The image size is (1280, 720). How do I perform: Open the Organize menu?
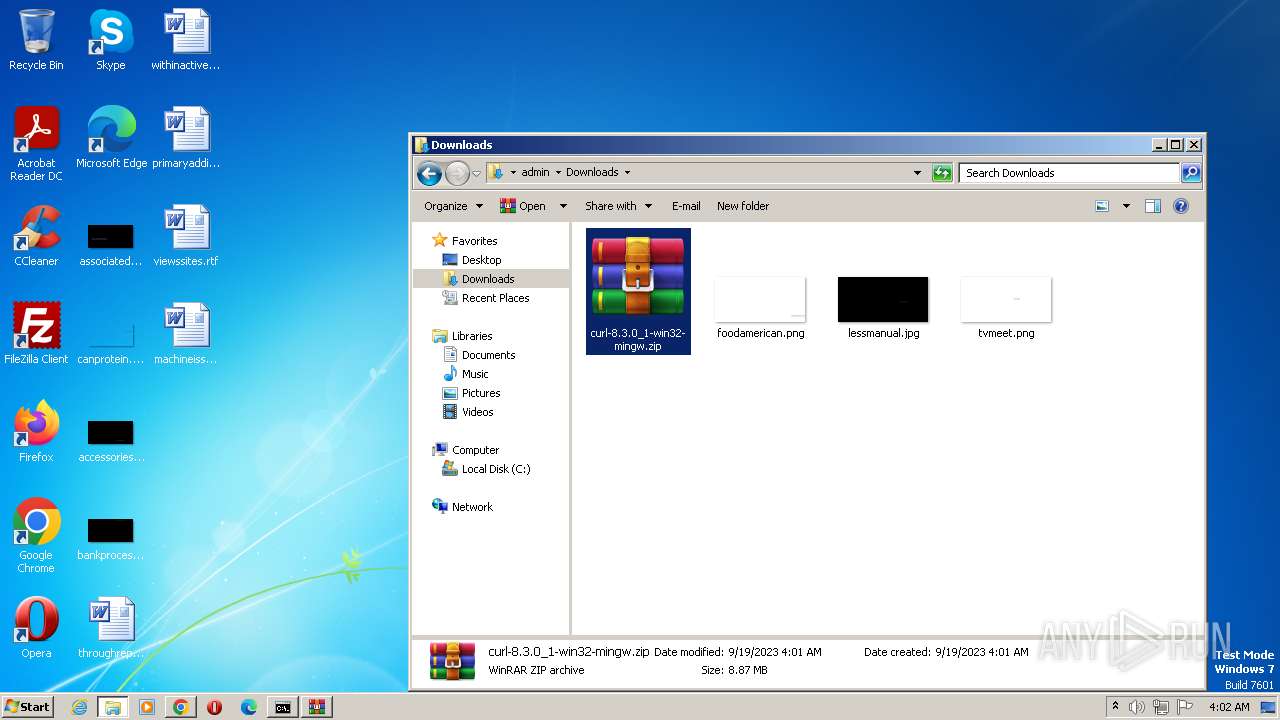(453, 206)
